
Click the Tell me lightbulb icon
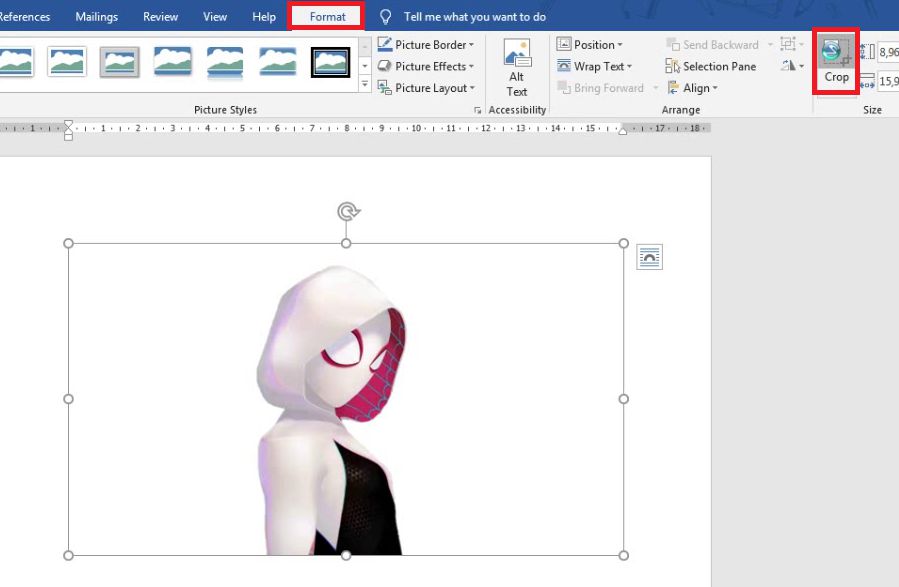[x=385, y=17]
